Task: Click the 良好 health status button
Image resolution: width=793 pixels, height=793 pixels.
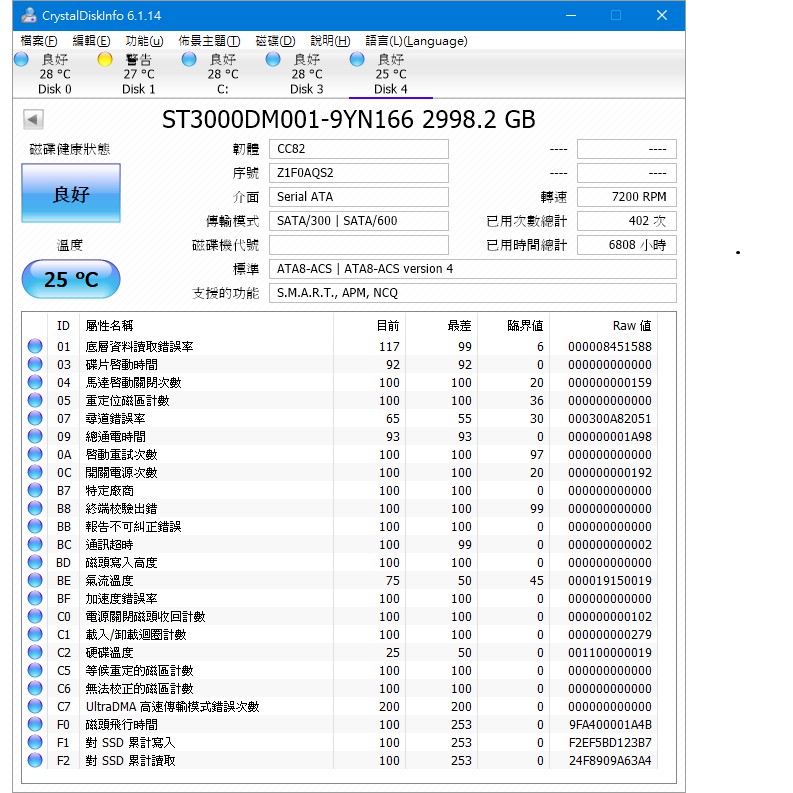Action: tap(71, 193)
